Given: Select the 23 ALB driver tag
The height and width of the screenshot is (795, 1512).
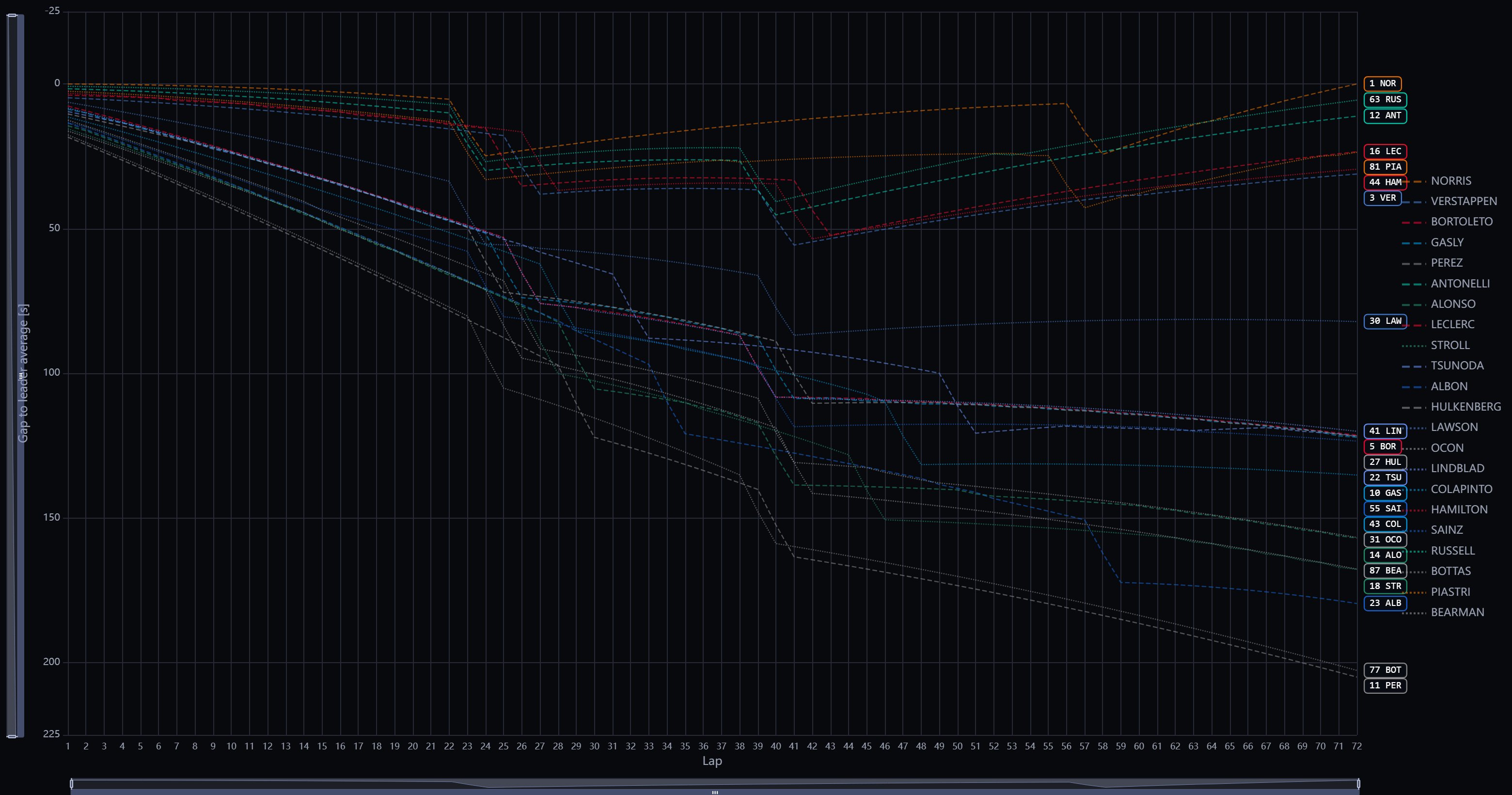Looking at the screenshot, I should [1385, 603].
